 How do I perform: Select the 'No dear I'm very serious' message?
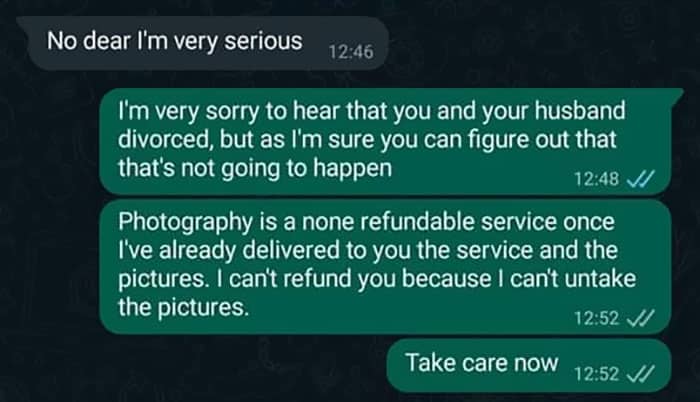203,43
